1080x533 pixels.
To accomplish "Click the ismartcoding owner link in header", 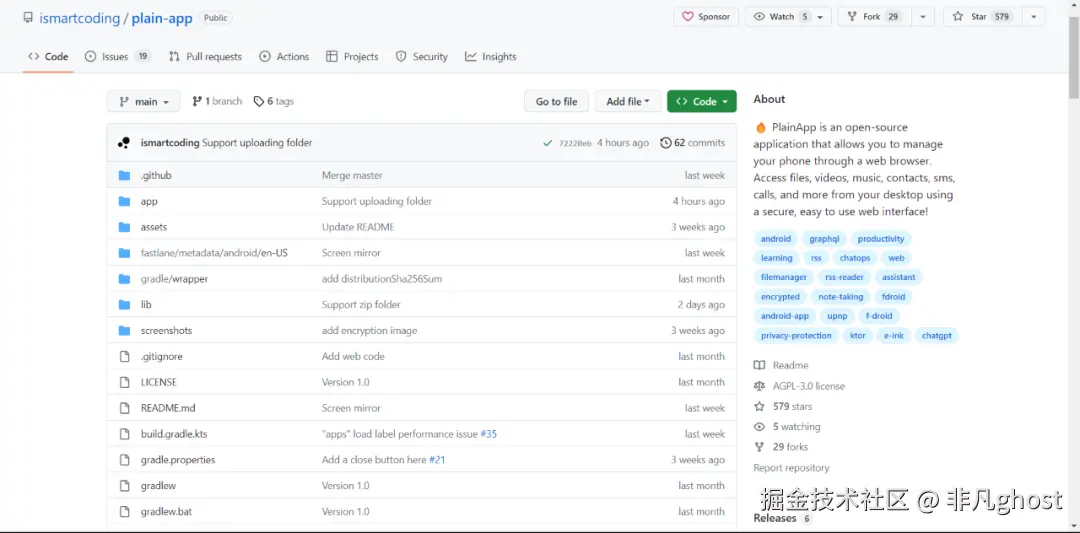I will click(x=79, y=18).
